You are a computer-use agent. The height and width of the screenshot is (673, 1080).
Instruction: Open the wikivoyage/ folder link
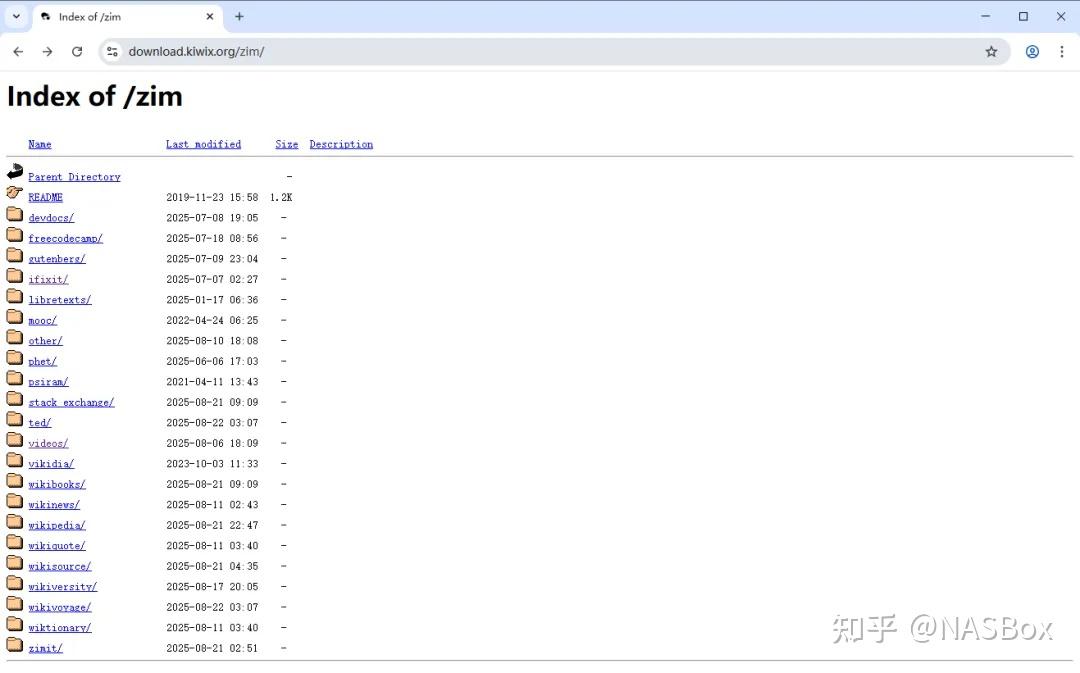tap(60, 608)
